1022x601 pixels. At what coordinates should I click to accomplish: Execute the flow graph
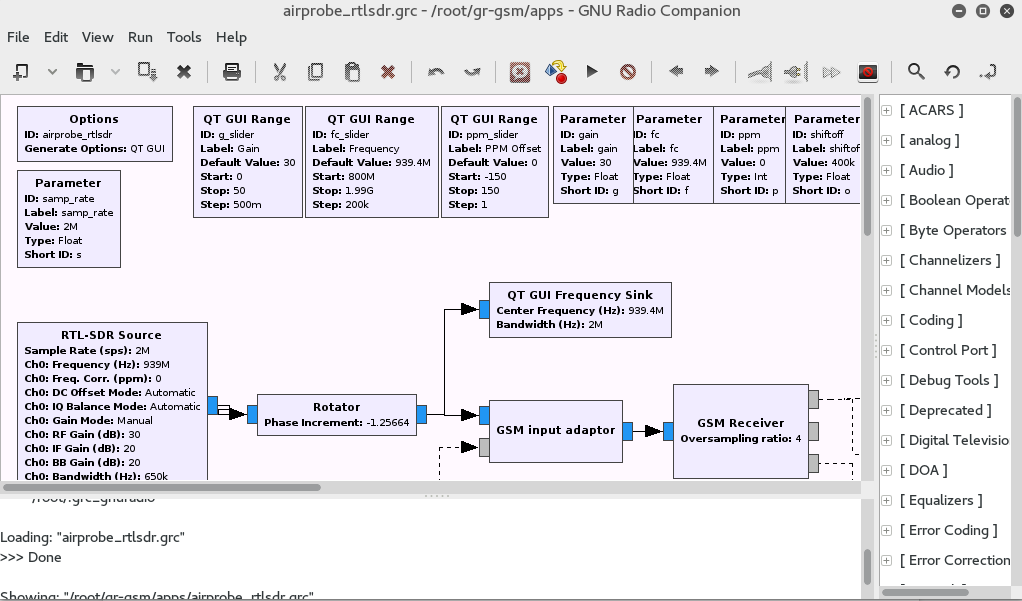pos(592,72)
